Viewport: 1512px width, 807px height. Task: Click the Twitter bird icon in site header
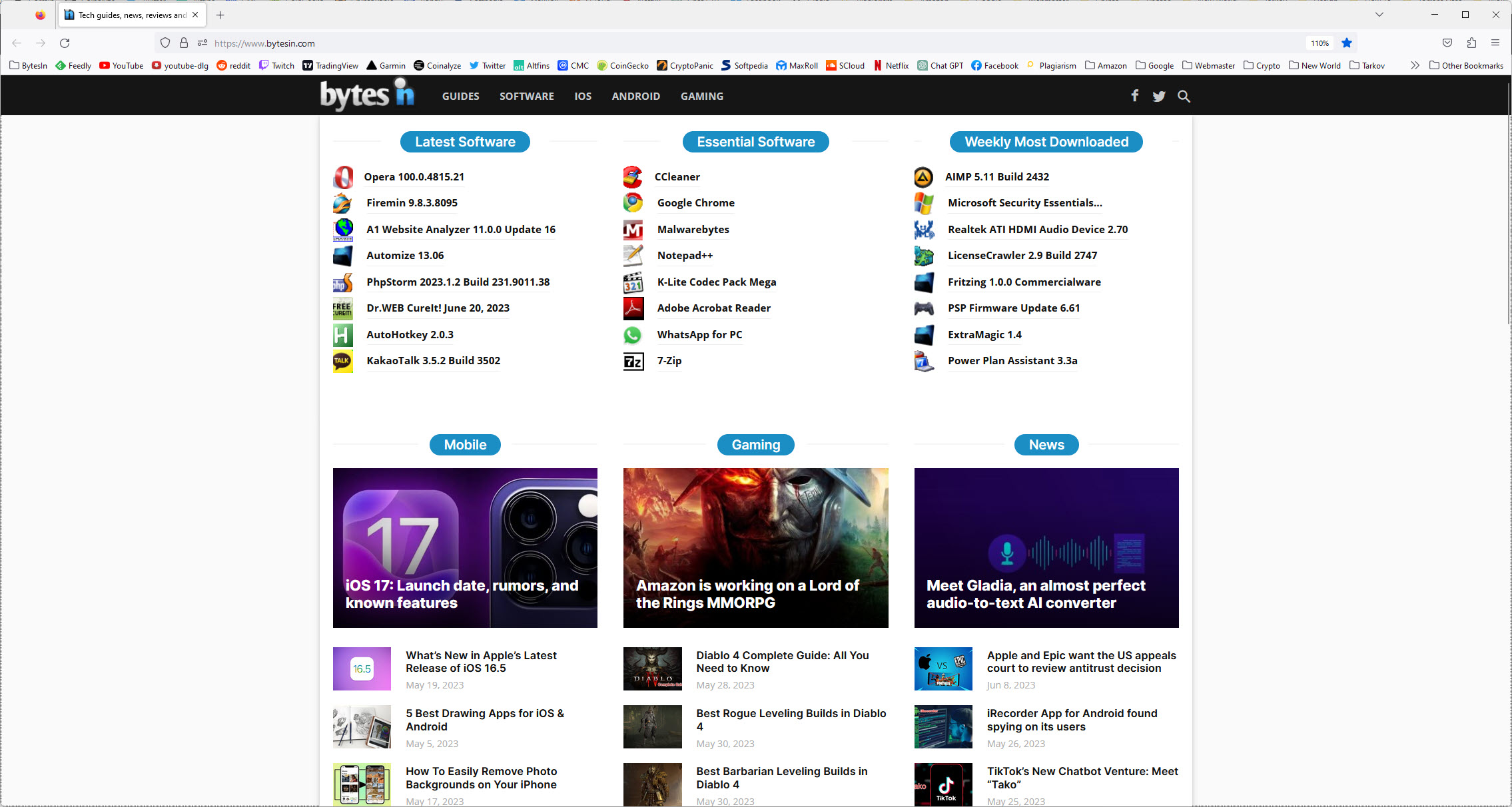(1159, 97)
